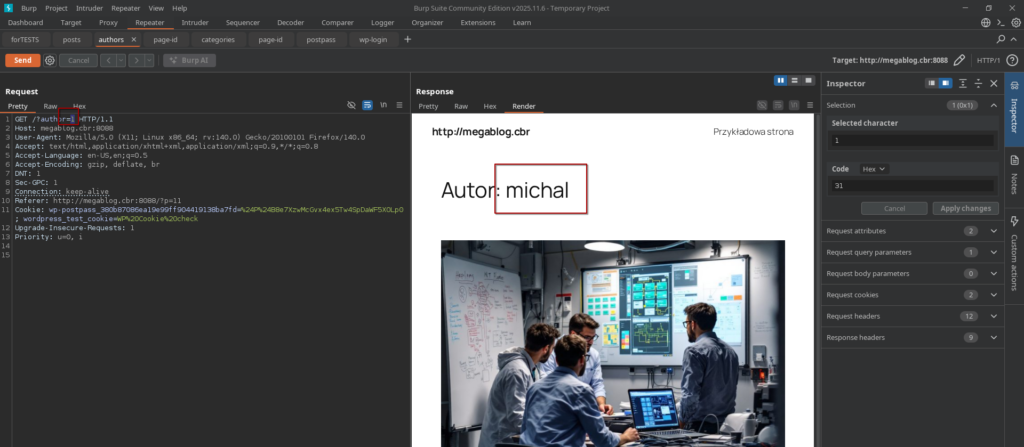Add a new Repeater tab

tap(407, 40)
